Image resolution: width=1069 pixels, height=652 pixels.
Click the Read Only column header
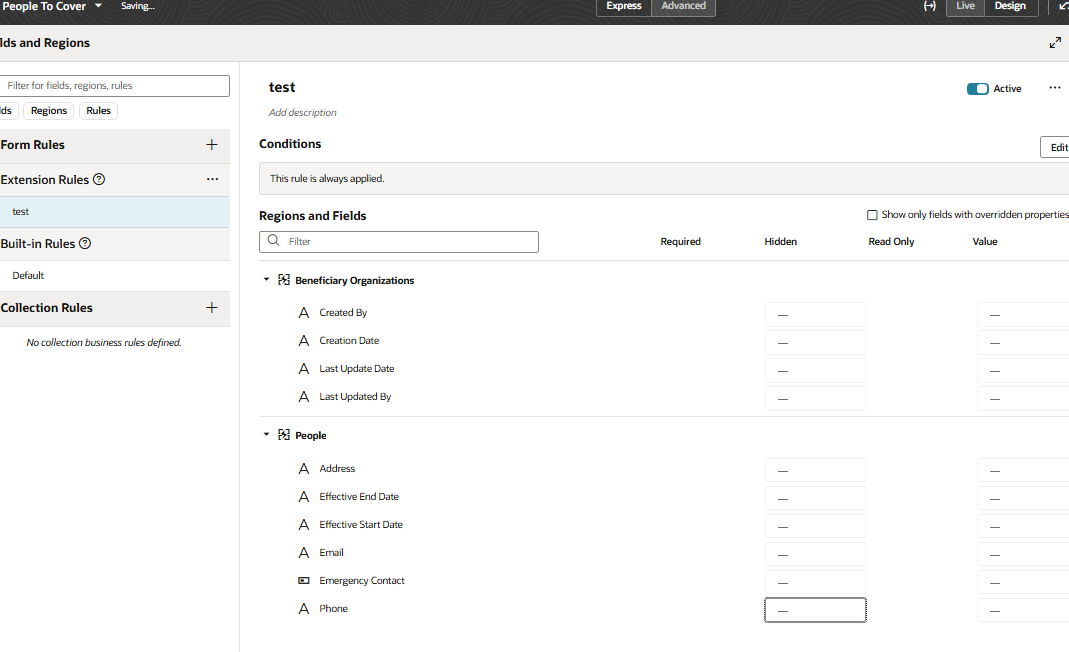point(891,241)
